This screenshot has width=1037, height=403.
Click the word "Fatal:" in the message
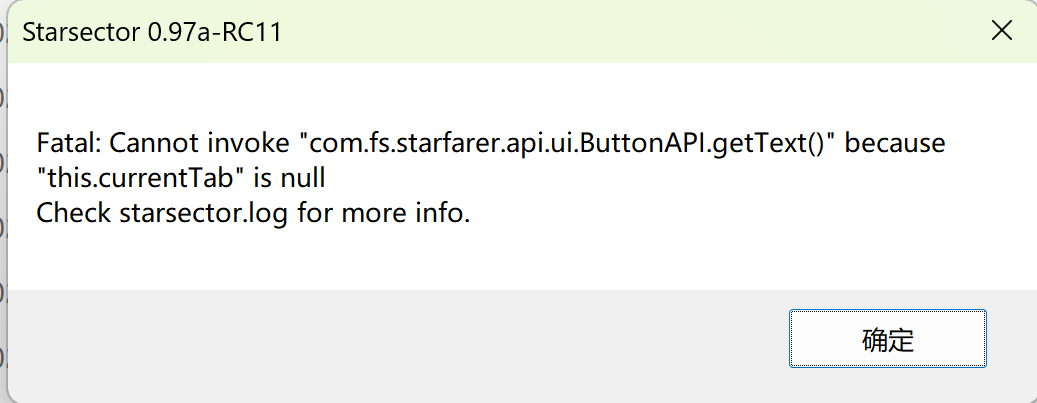pyautogui.click(x=68, y=143)
